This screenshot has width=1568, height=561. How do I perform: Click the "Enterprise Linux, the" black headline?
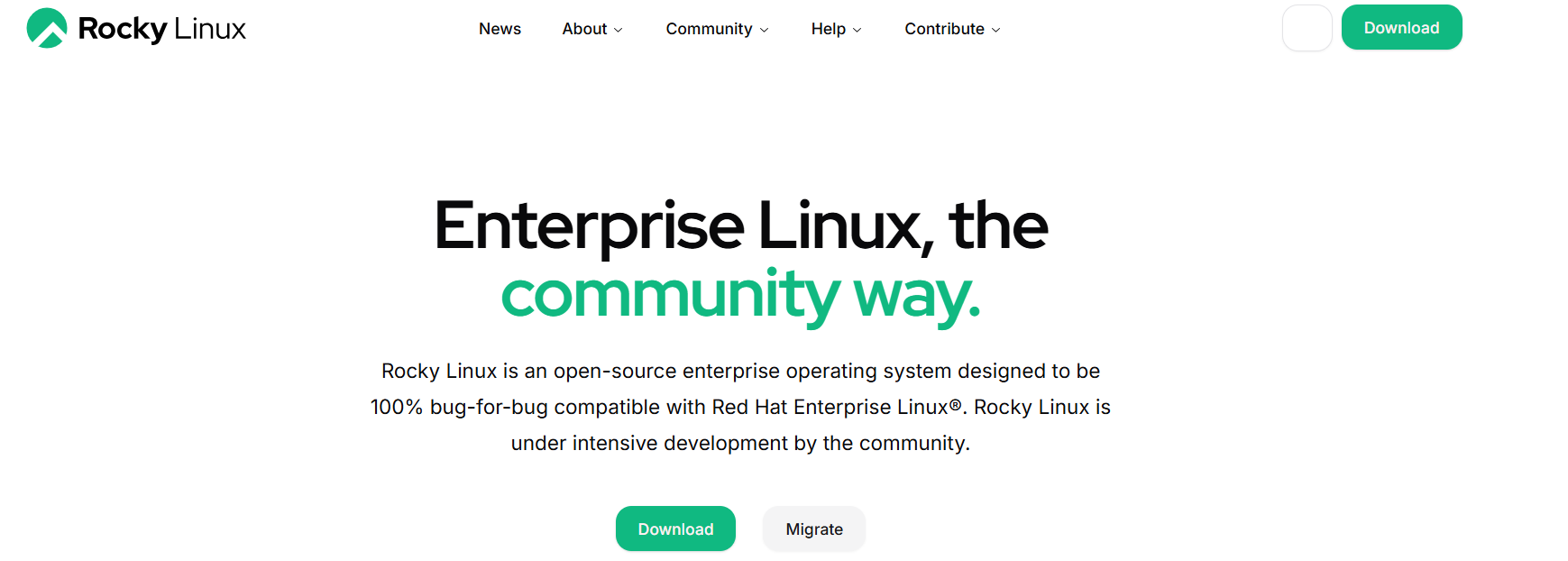[740, 225]
